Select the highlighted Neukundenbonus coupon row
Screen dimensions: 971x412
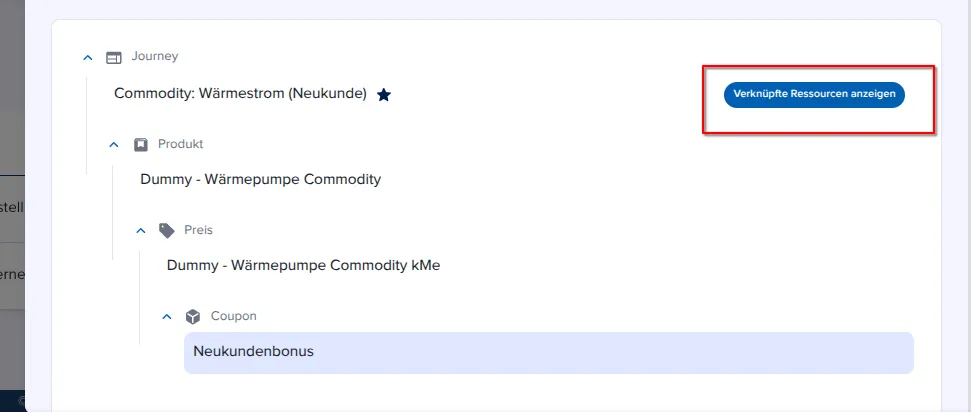point(549,353)
